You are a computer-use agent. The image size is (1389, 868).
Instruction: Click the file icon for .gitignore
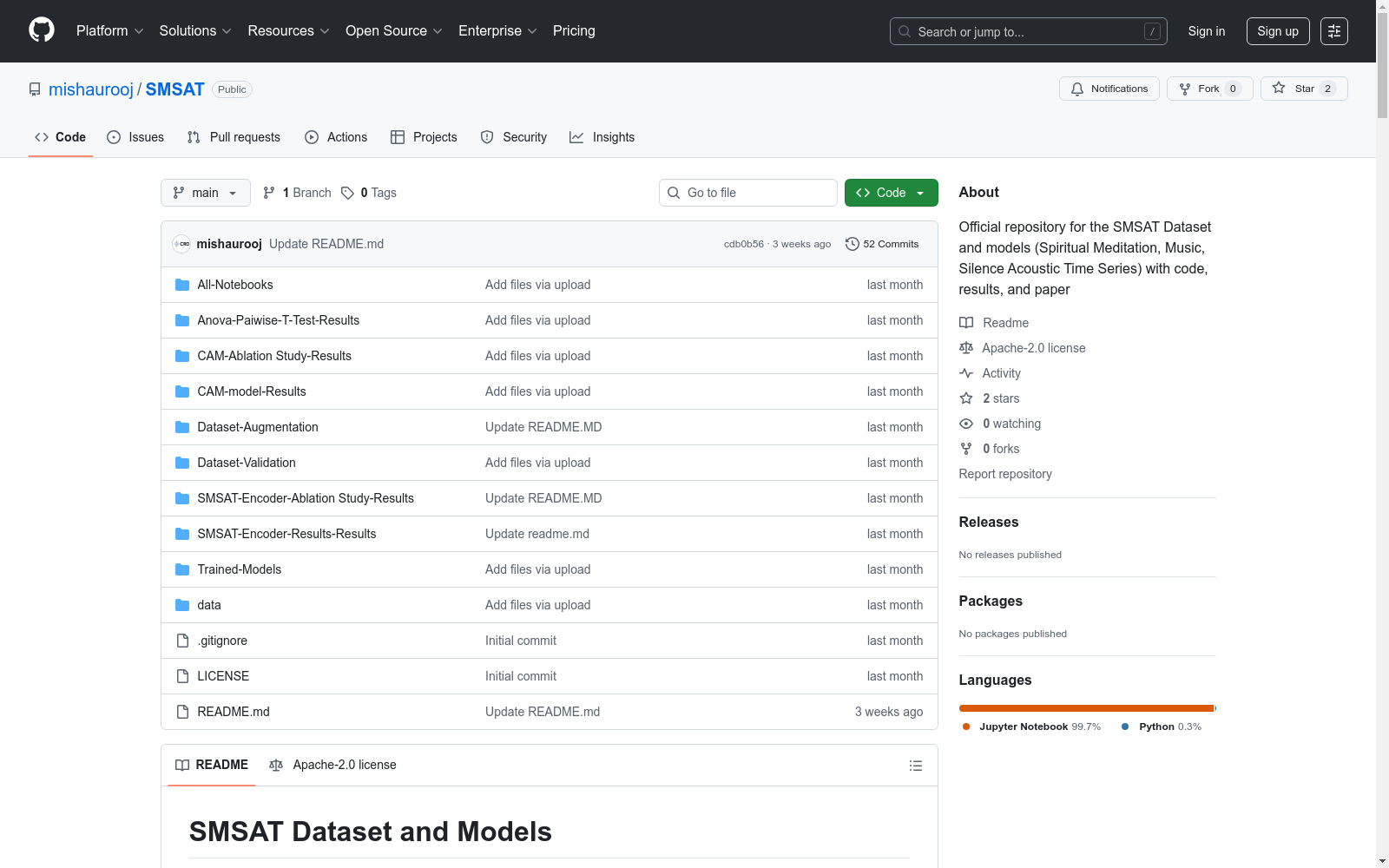tap(182, 641)
